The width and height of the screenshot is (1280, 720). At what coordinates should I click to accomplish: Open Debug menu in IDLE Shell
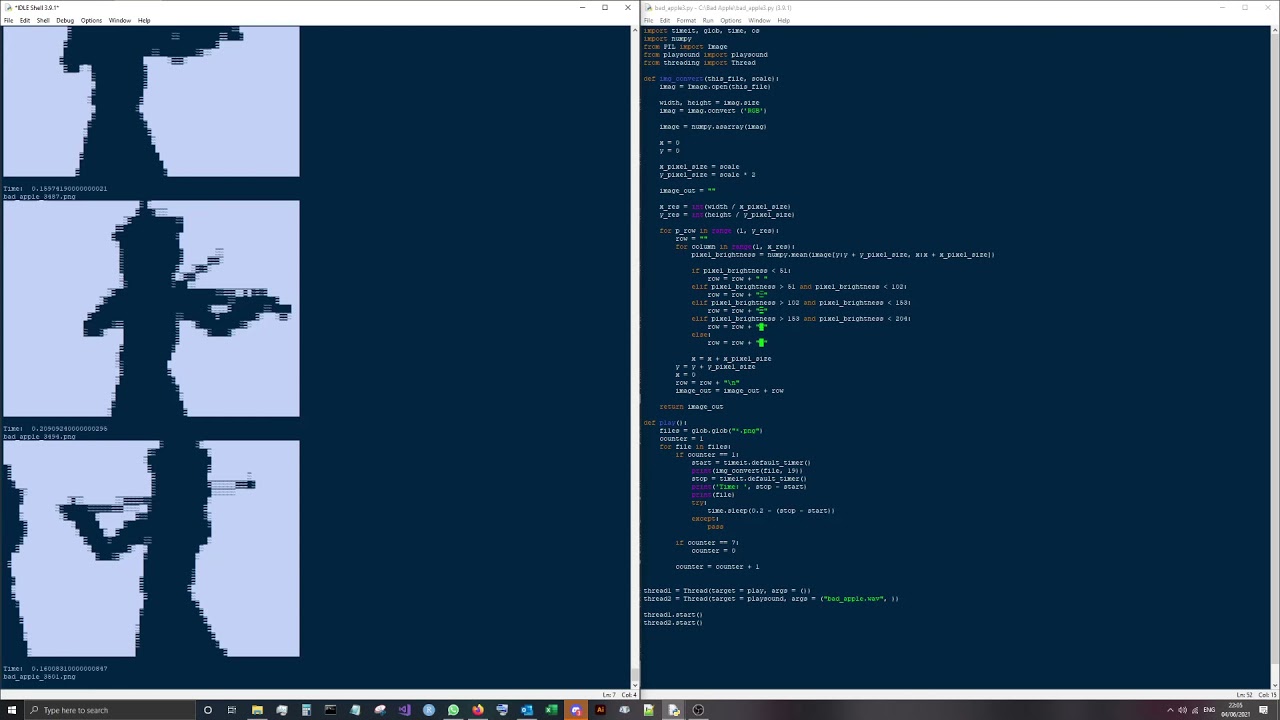coord(65,20)
